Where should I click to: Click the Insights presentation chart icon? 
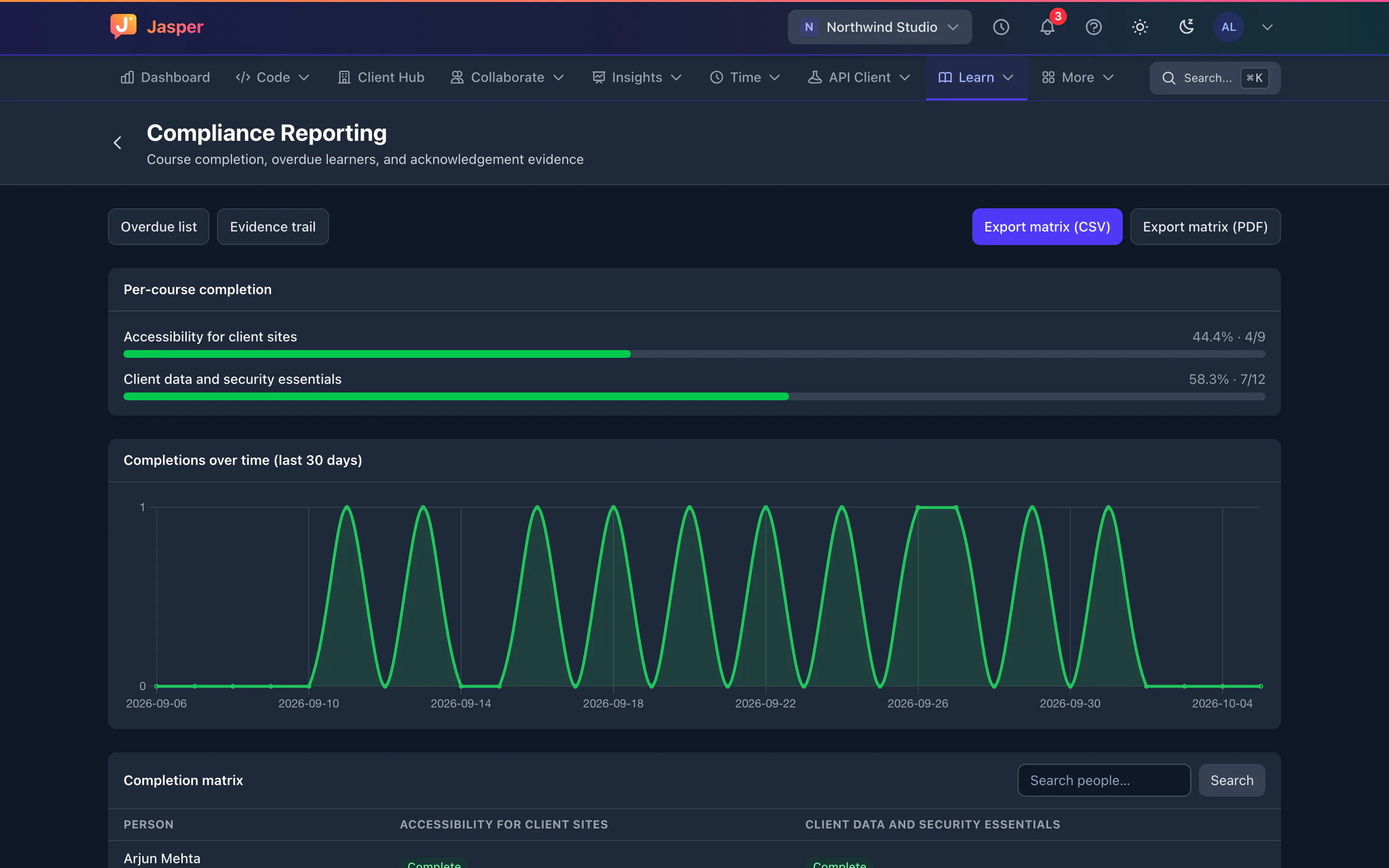click(599, 78)
